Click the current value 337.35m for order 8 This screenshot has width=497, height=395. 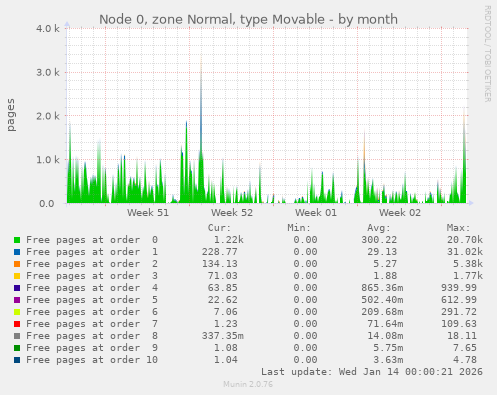223,336
